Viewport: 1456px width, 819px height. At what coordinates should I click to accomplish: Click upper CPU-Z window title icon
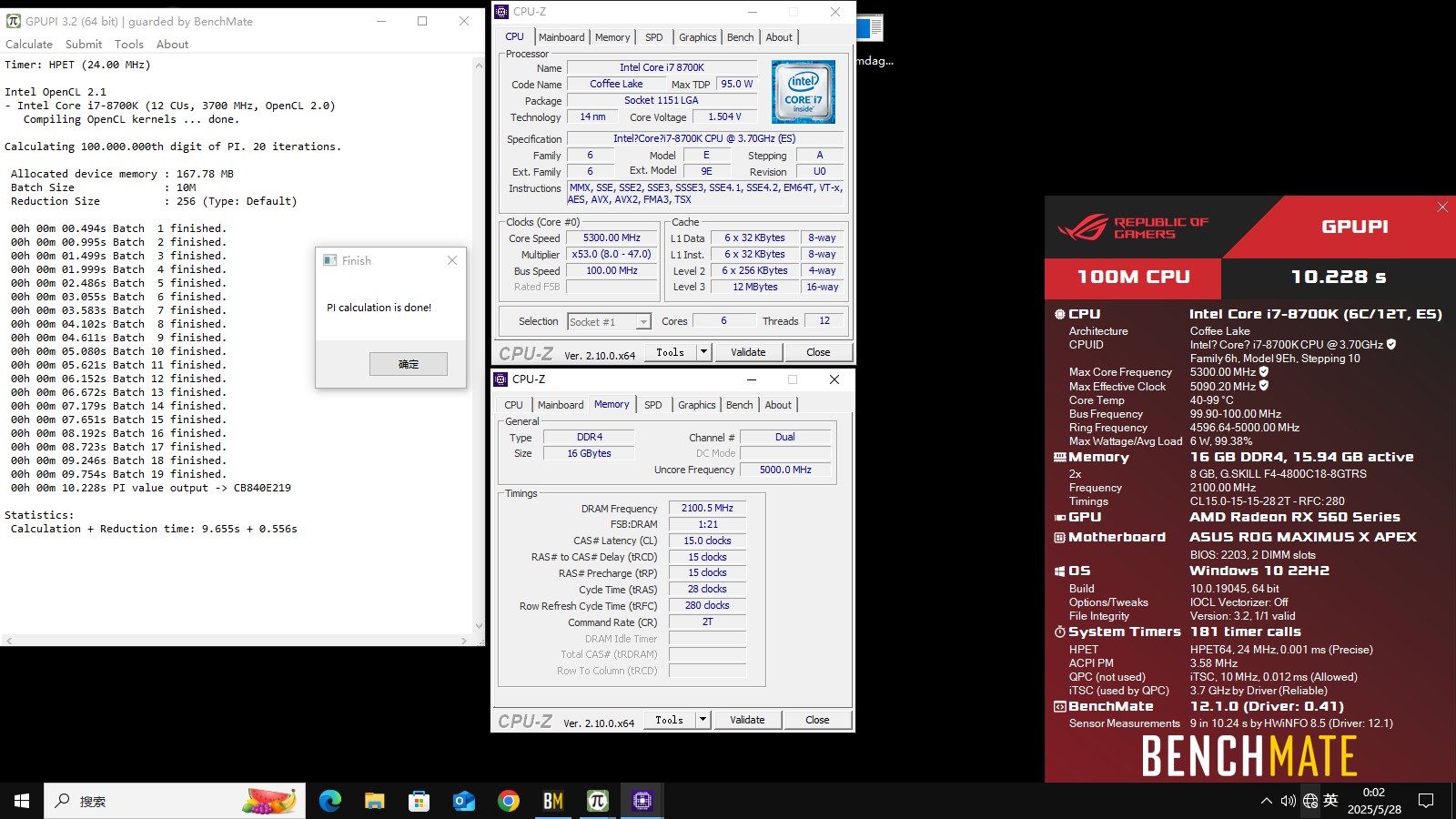[x=501, y=12]
